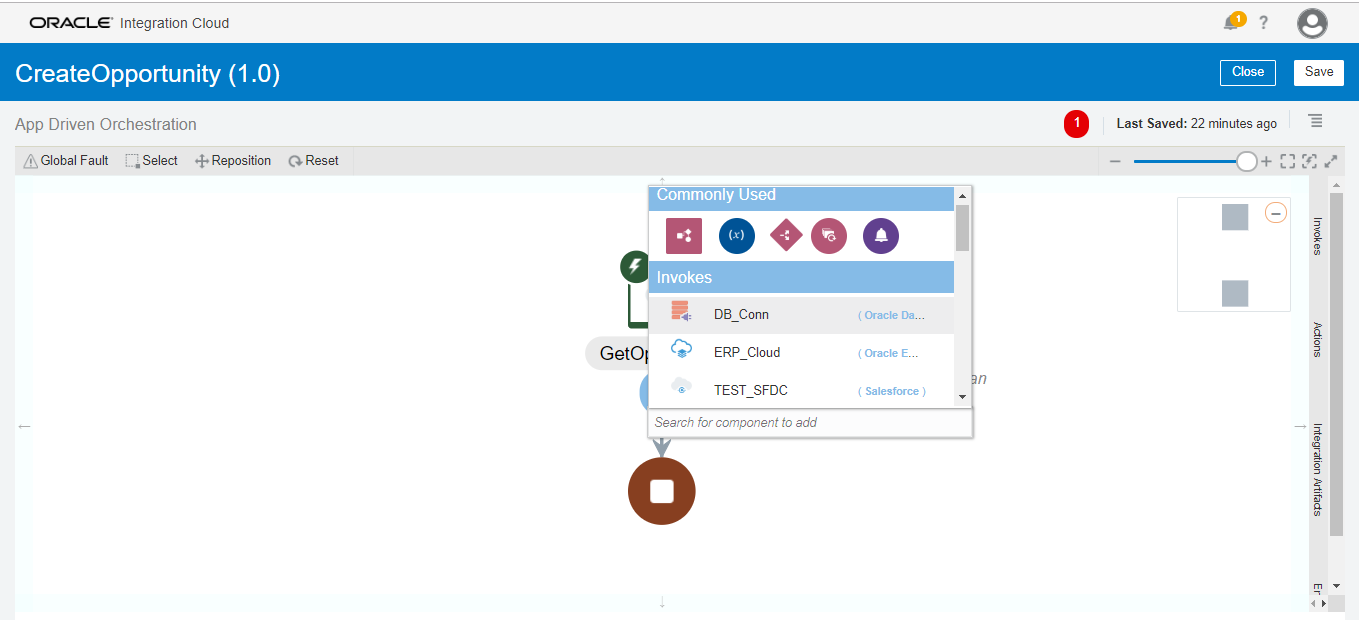The width and height of the screenshot is (1366, 620).
Task: Add the For Each loop action icon
Action: click(829, 236)
